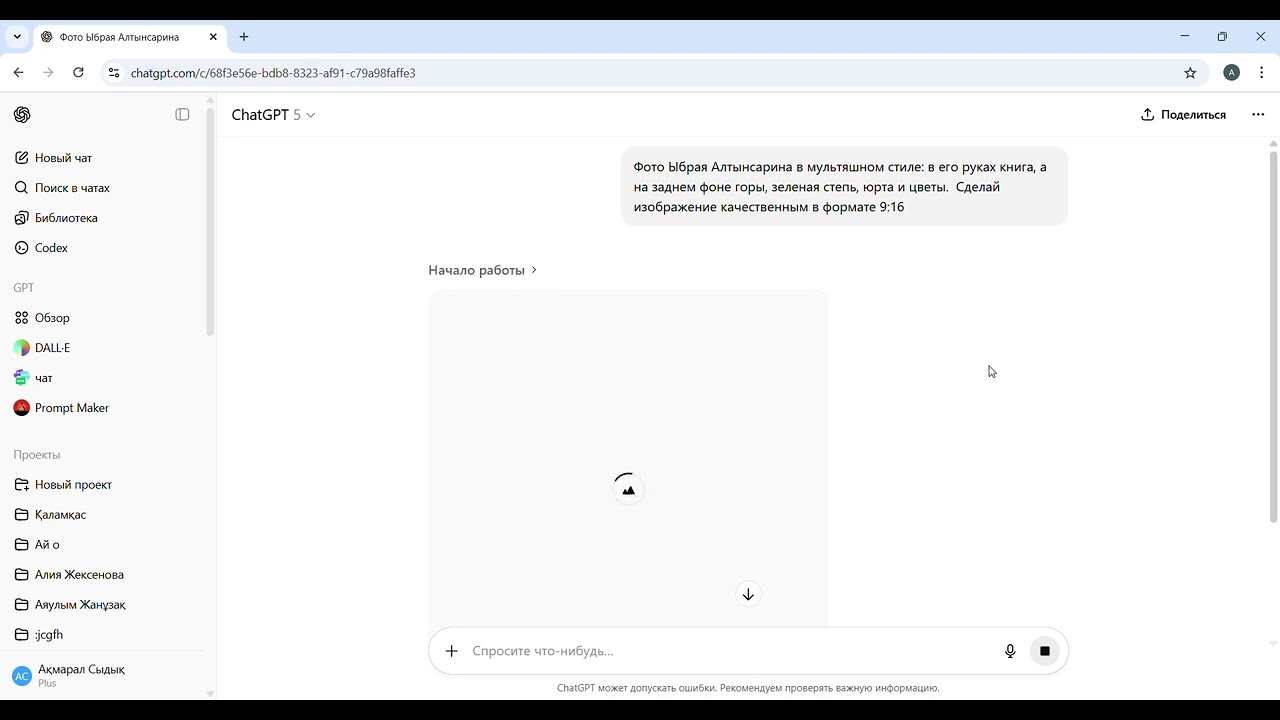Click the Проекты section header

37,455
